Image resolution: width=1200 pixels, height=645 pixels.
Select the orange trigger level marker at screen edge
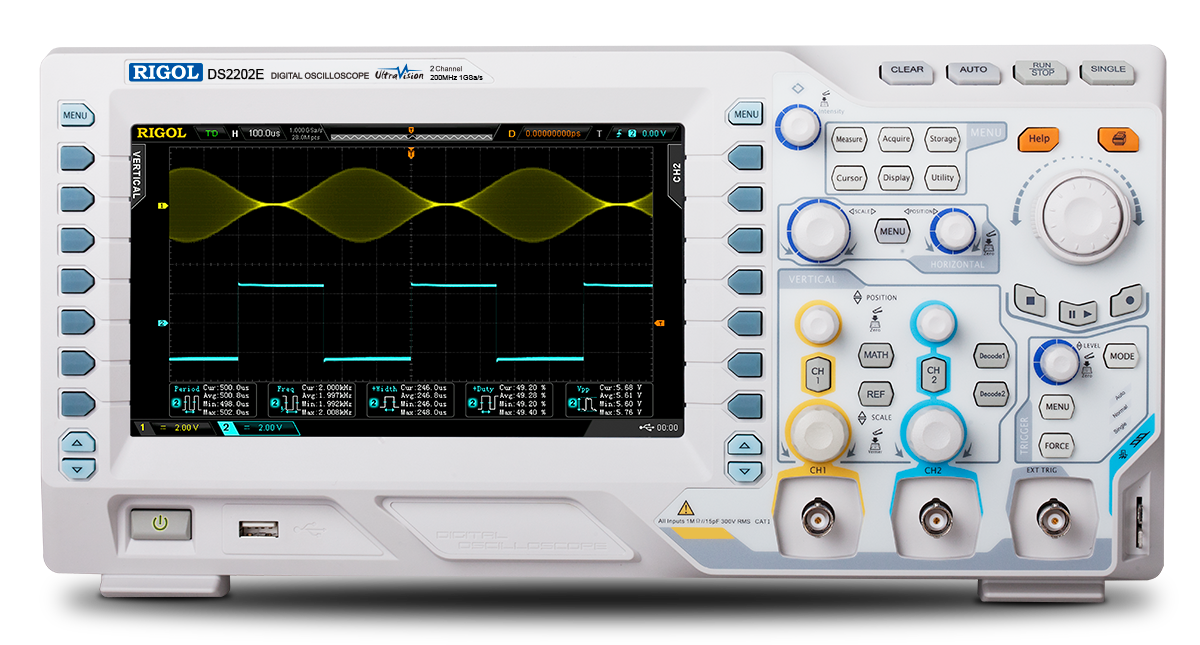pos(660,323)
